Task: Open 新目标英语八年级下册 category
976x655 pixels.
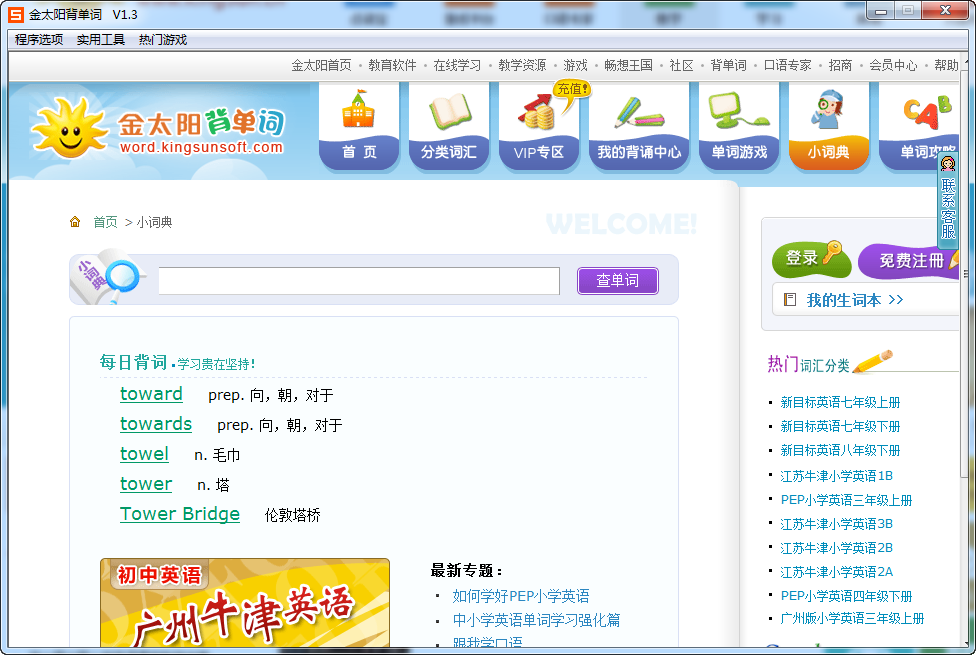Action: coord(840,450)
